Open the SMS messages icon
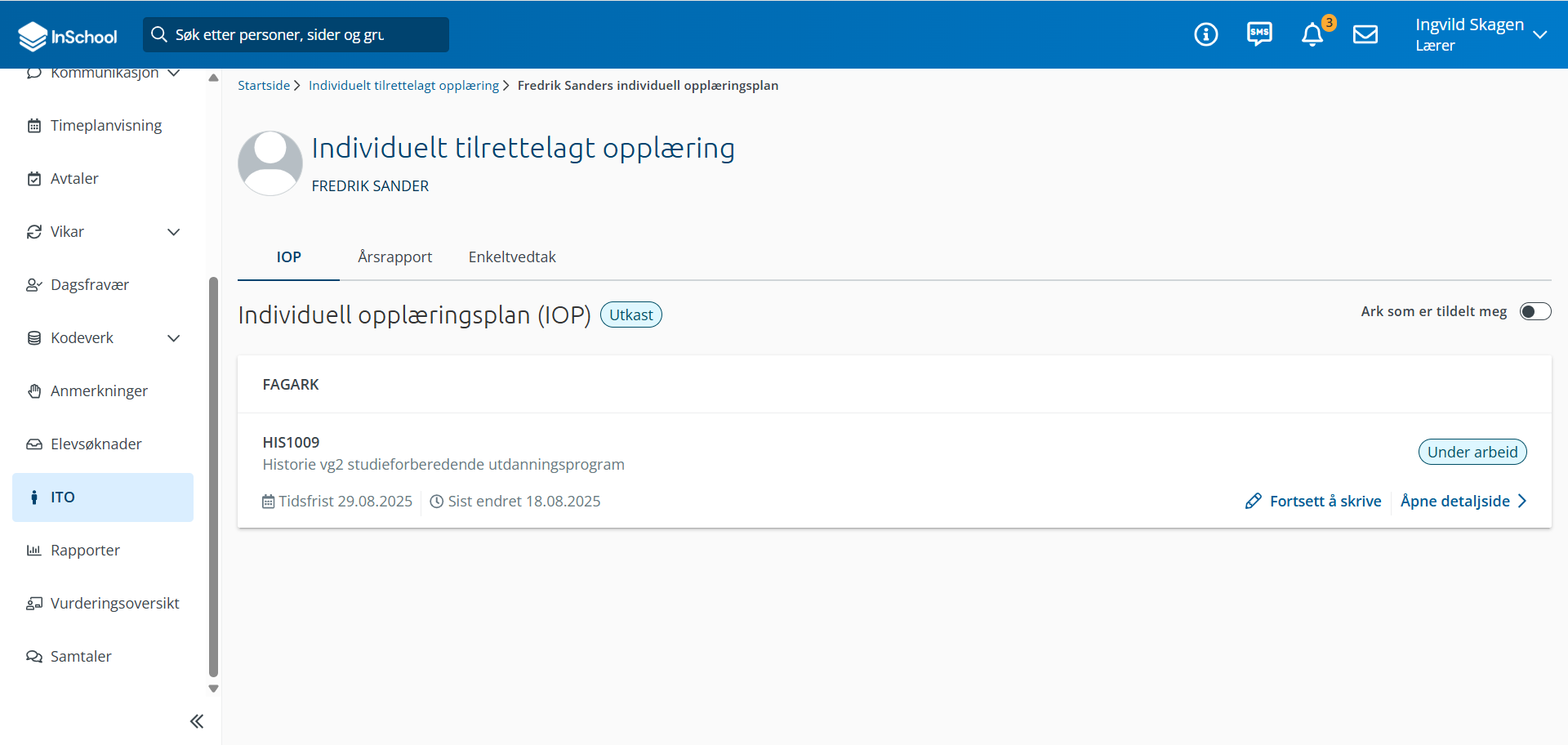The image size is (1568, 745). tap(1259, 34)
